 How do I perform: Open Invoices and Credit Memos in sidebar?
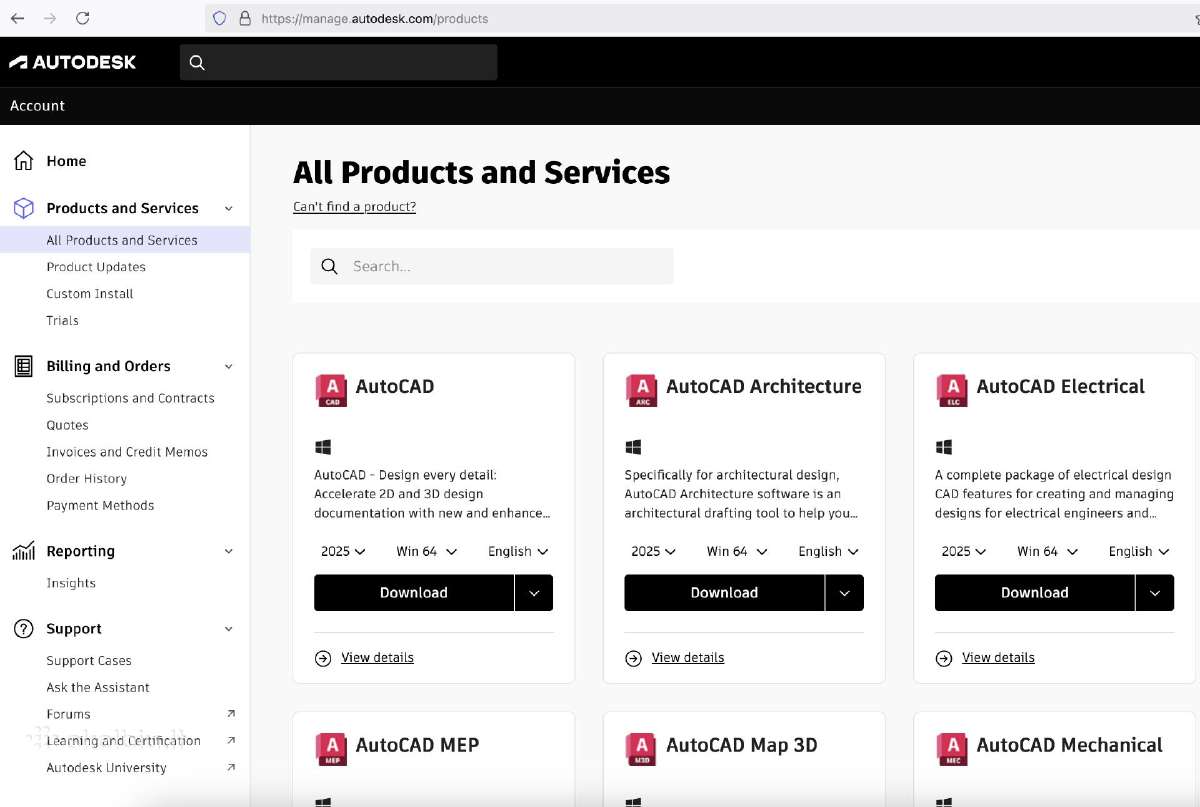pyautogui.click(x=127, y=452)
